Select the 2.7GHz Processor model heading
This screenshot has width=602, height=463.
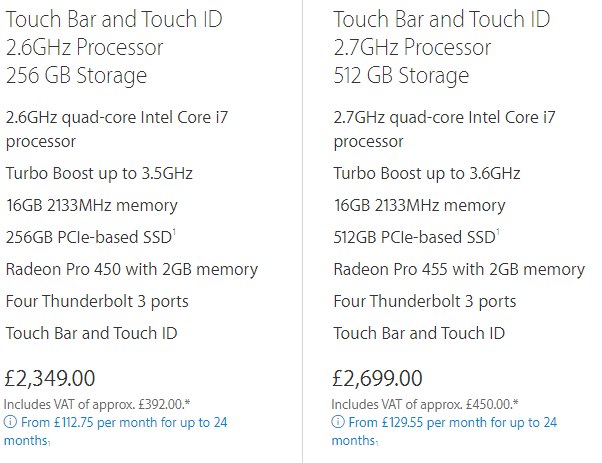(412, 47)
